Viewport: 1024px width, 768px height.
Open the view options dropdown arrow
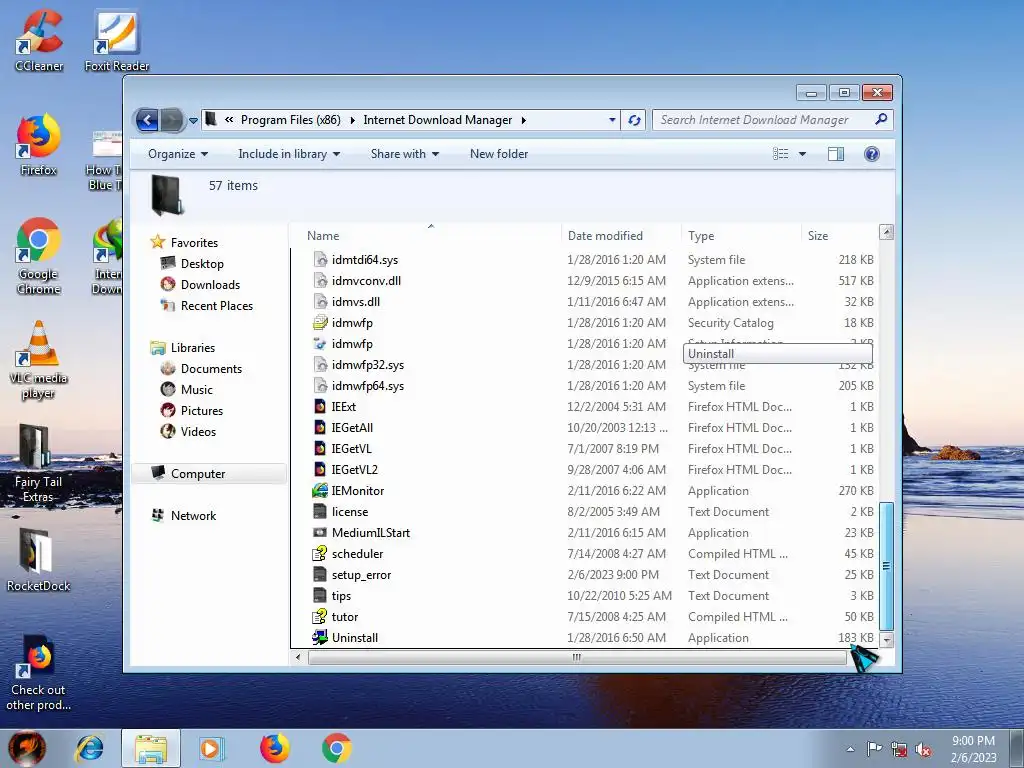[x=802, y=154]
